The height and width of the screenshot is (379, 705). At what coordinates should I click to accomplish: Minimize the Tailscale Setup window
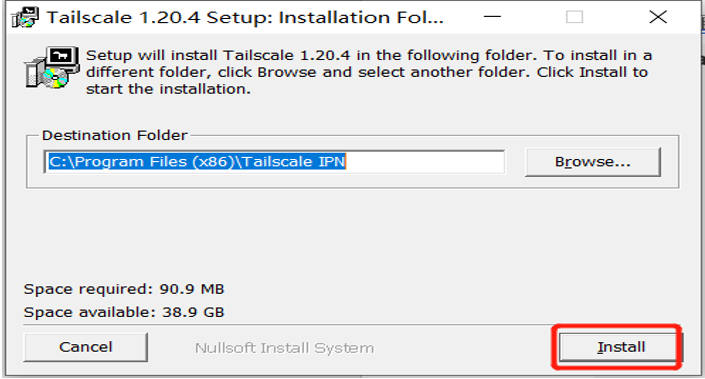(x=492, y=17)
